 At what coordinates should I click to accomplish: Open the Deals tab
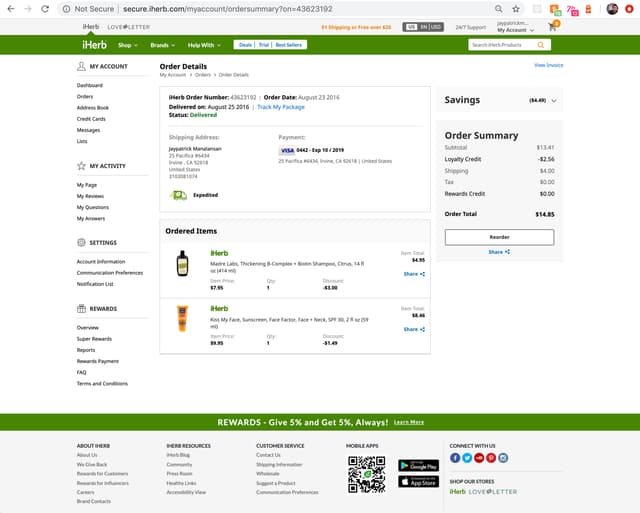coord(245,45)
